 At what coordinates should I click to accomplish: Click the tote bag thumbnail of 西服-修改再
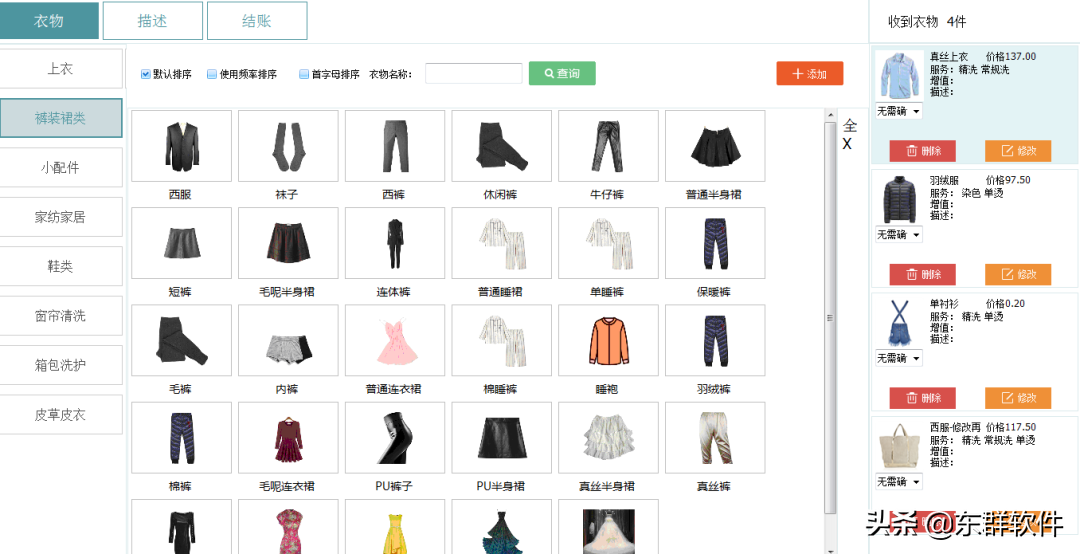click(899, 446)
